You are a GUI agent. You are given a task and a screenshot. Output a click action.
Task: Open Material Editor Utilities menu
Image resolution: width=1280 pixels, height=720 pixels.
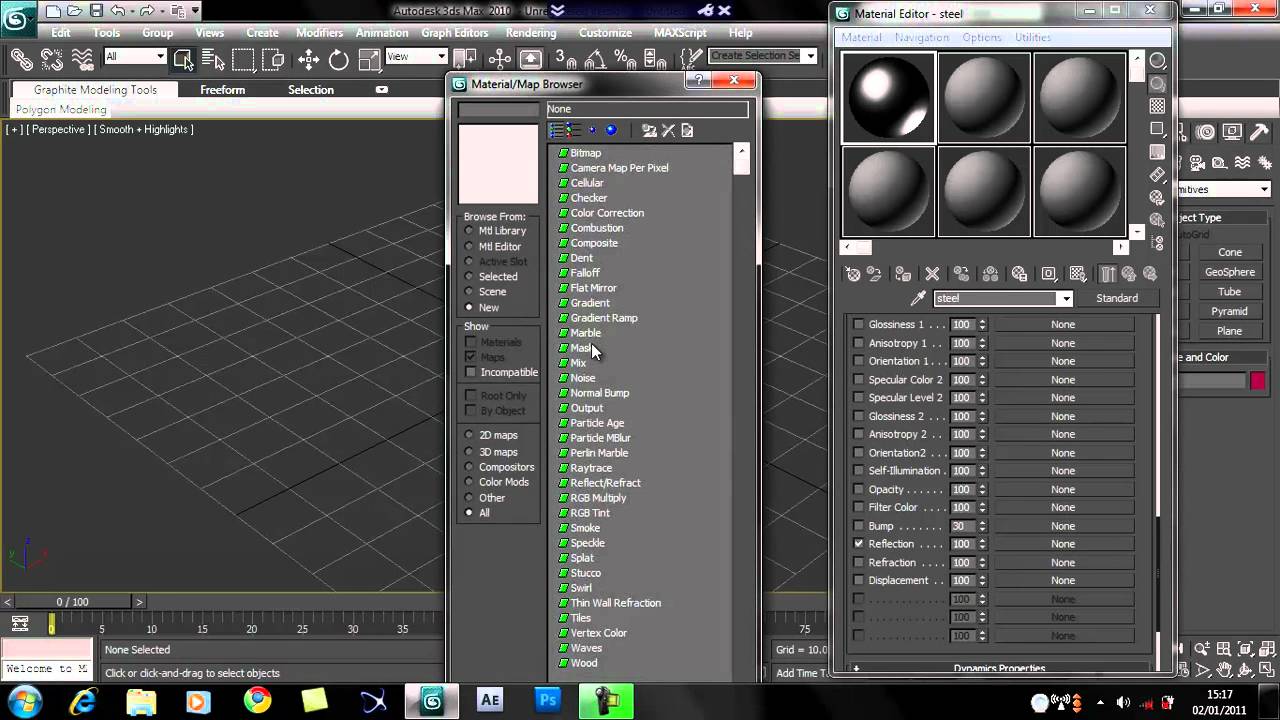(x=1032, y=37)
